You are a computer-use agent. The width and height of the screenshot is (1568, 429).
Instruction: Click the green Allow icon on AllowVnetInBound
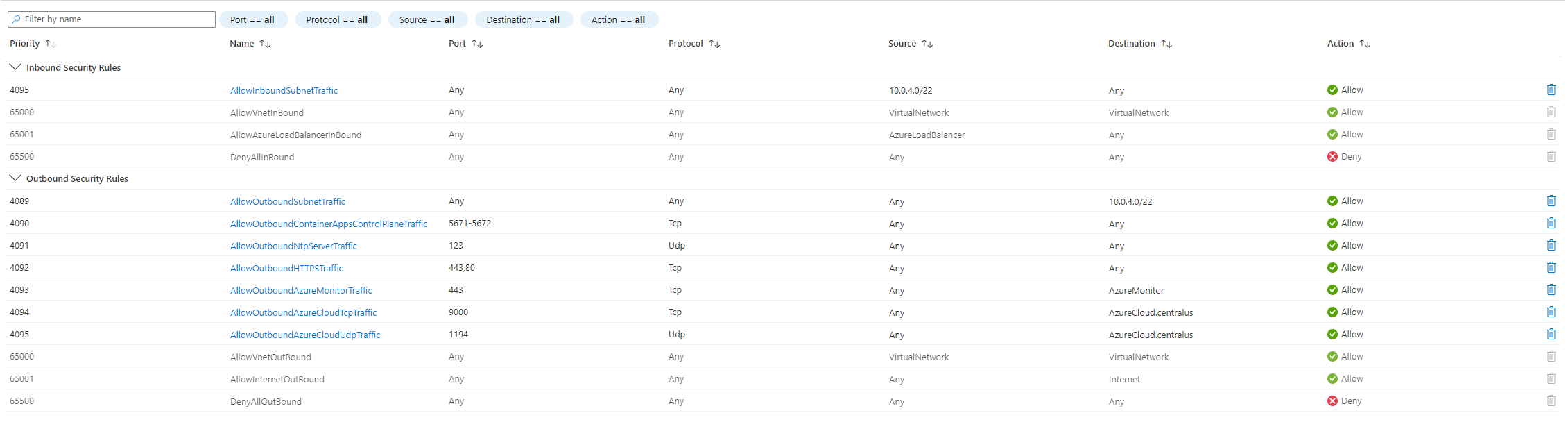tap(1332, 112)
